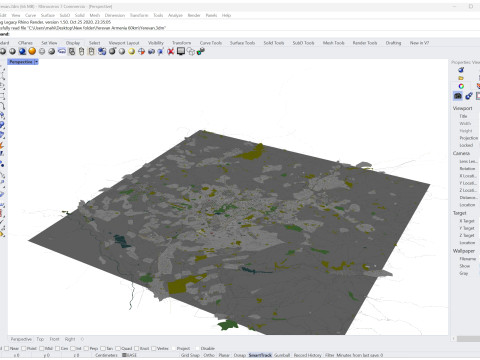Switch to the Front viewport tab
This screenshot has height=360, width=480.
[54, 339]
